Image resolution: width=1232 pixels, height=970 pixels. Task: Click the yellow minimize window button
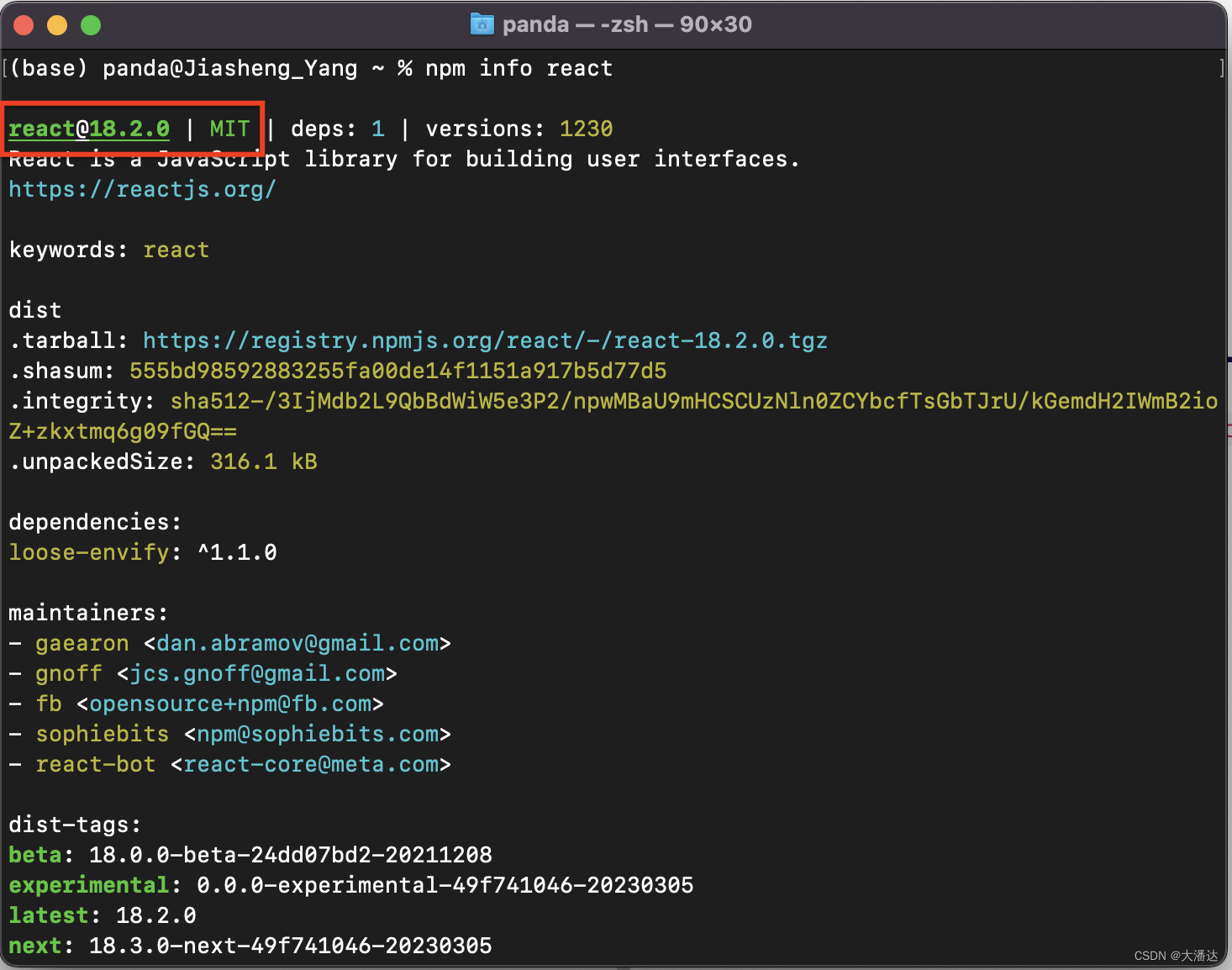coord(57,25)
